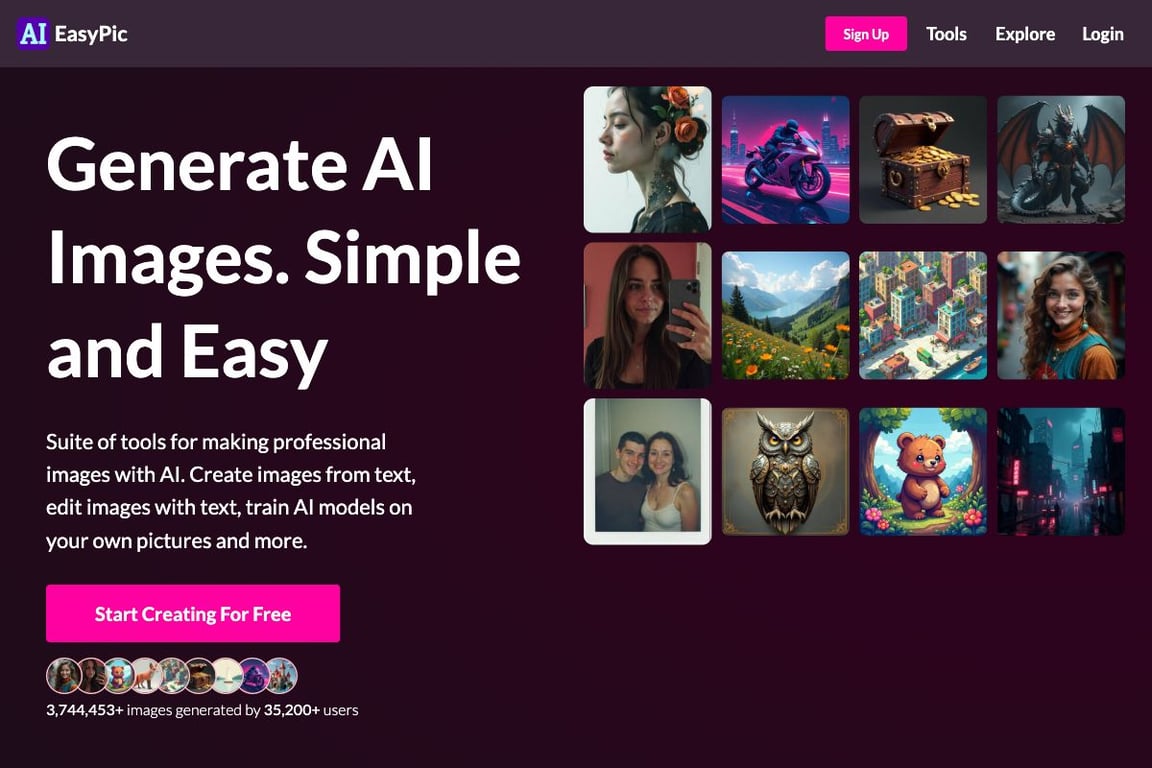This screenshot has width=1152, height=768.
Task: Select the winged dragon image thumbnail
Action: pyautogui.click(x=1061, y=159)
